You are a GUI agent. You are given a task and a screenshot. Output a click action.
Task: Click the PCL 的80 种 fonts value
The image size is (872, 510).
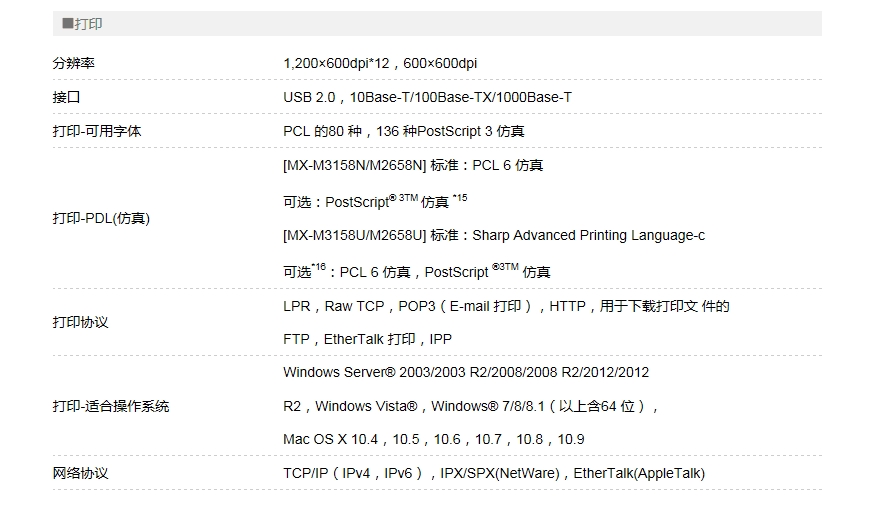click(x=403, y=131)
